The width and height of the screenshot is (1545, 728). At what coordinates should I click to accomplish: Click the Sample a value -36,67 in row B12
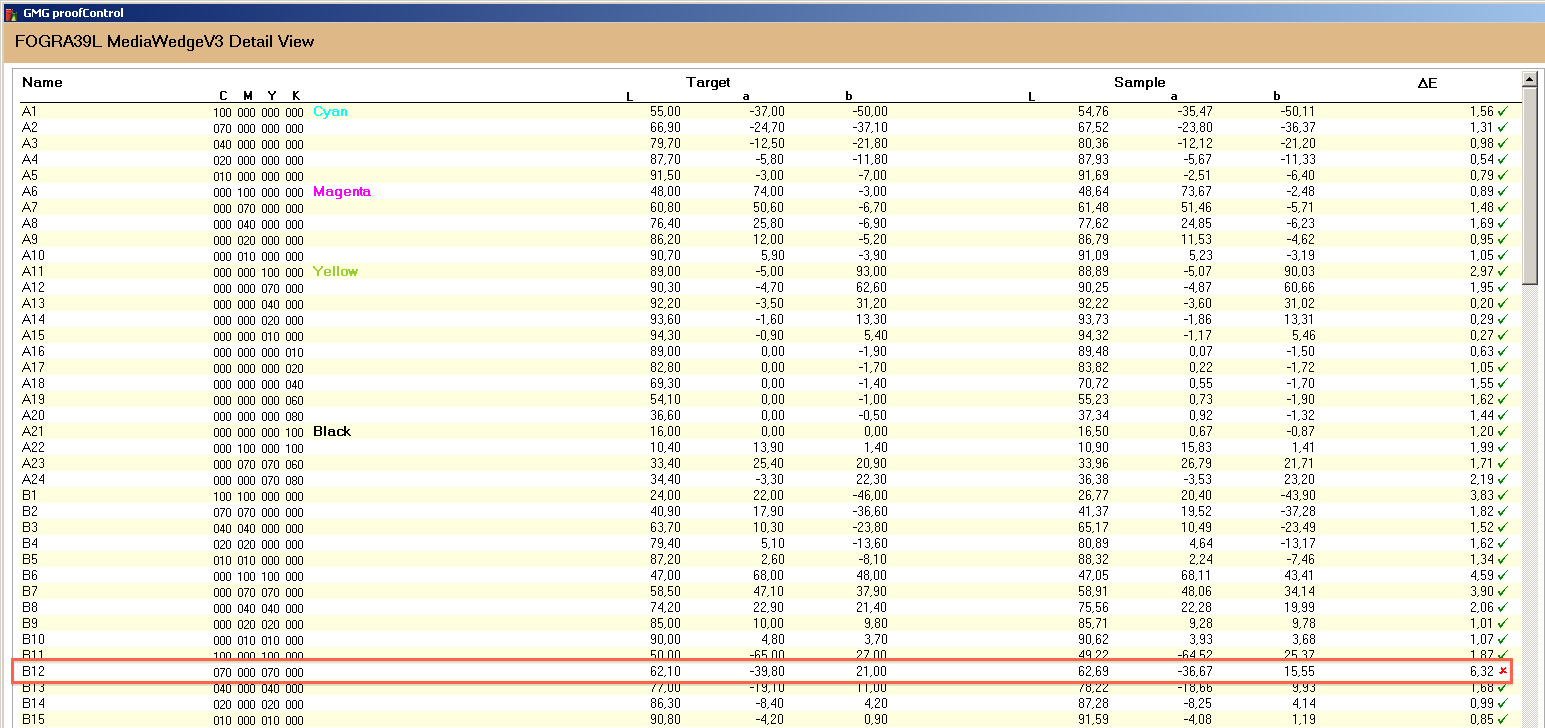click(1195, 671)
